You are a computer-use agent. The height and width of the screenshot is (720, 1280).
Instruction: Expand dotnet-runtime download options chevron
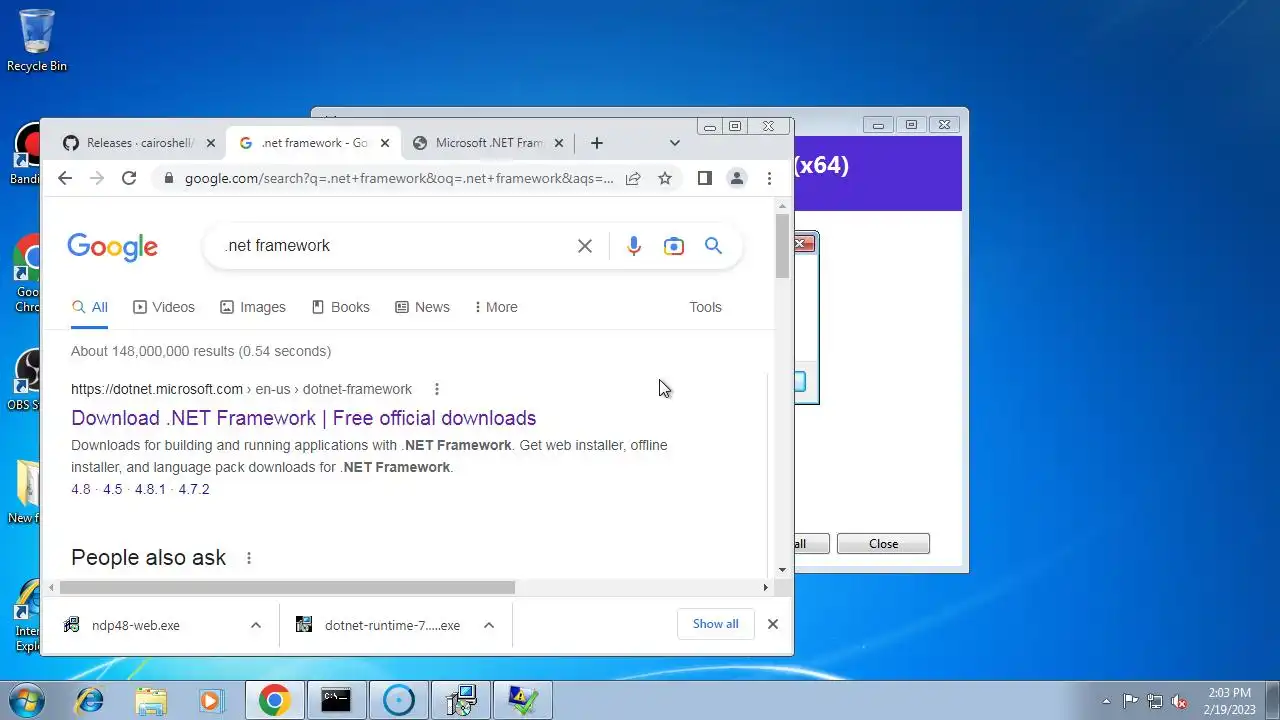(489, 625)
